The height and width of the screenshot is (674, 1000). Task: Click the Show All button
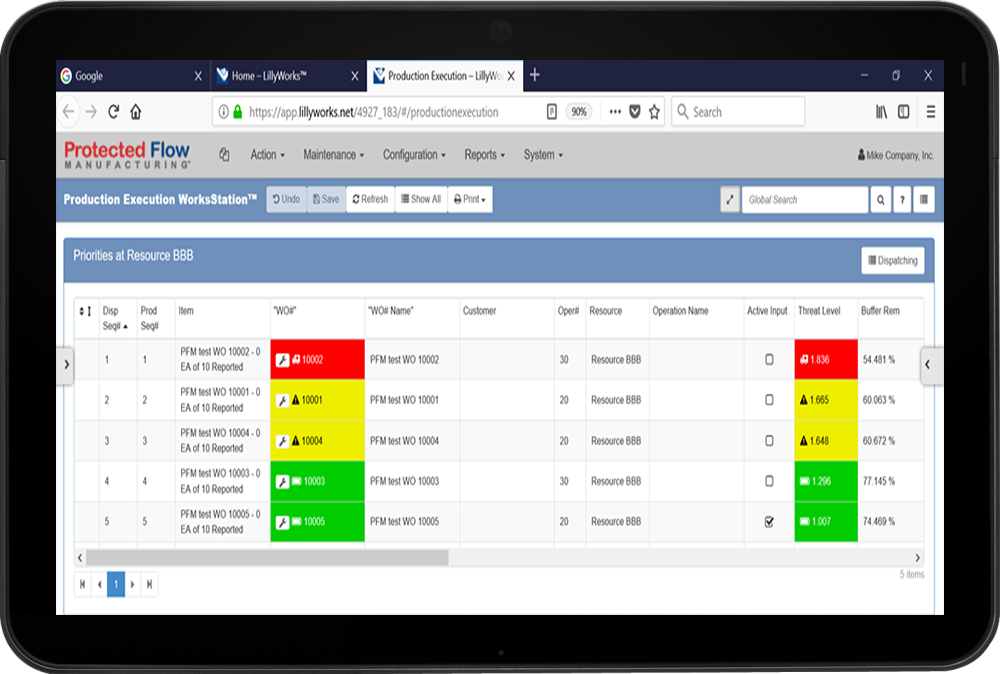point(422,200)
